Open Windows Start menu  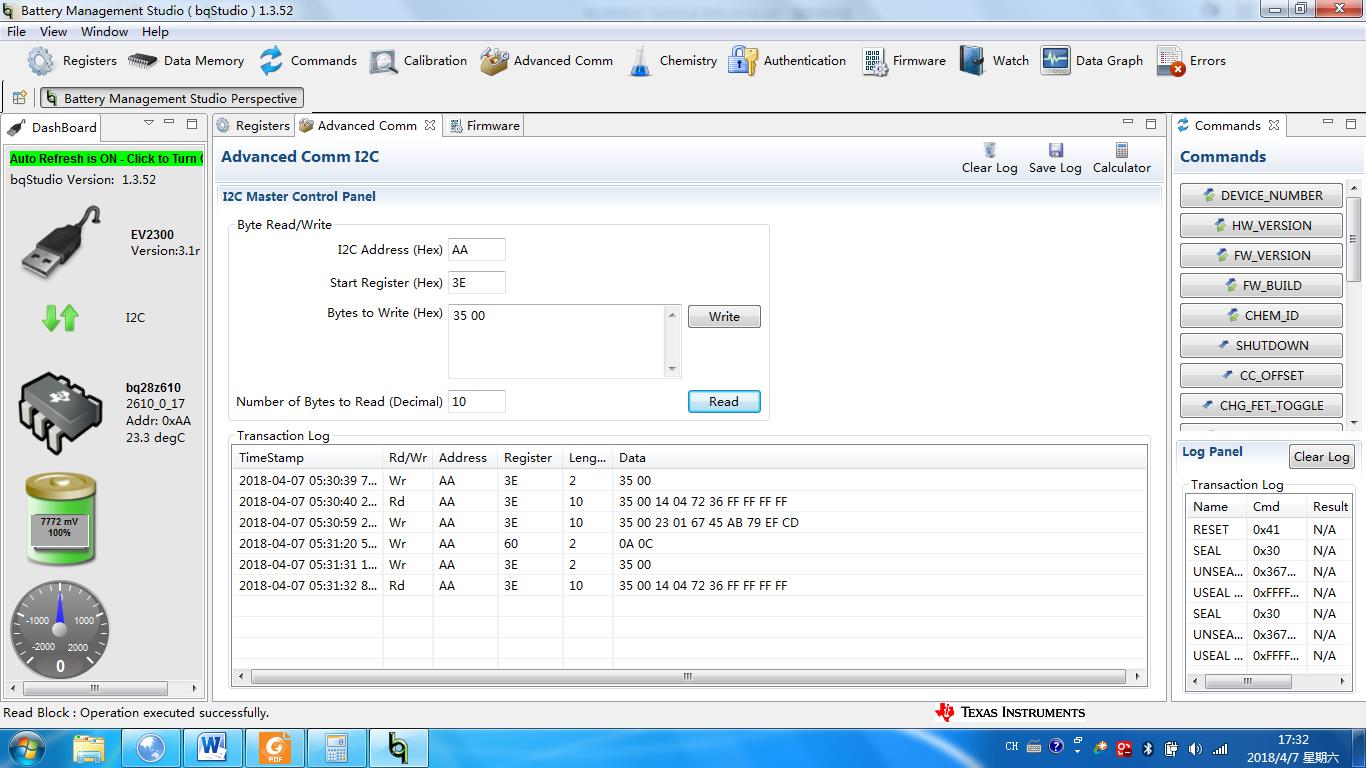coord(26,747)
